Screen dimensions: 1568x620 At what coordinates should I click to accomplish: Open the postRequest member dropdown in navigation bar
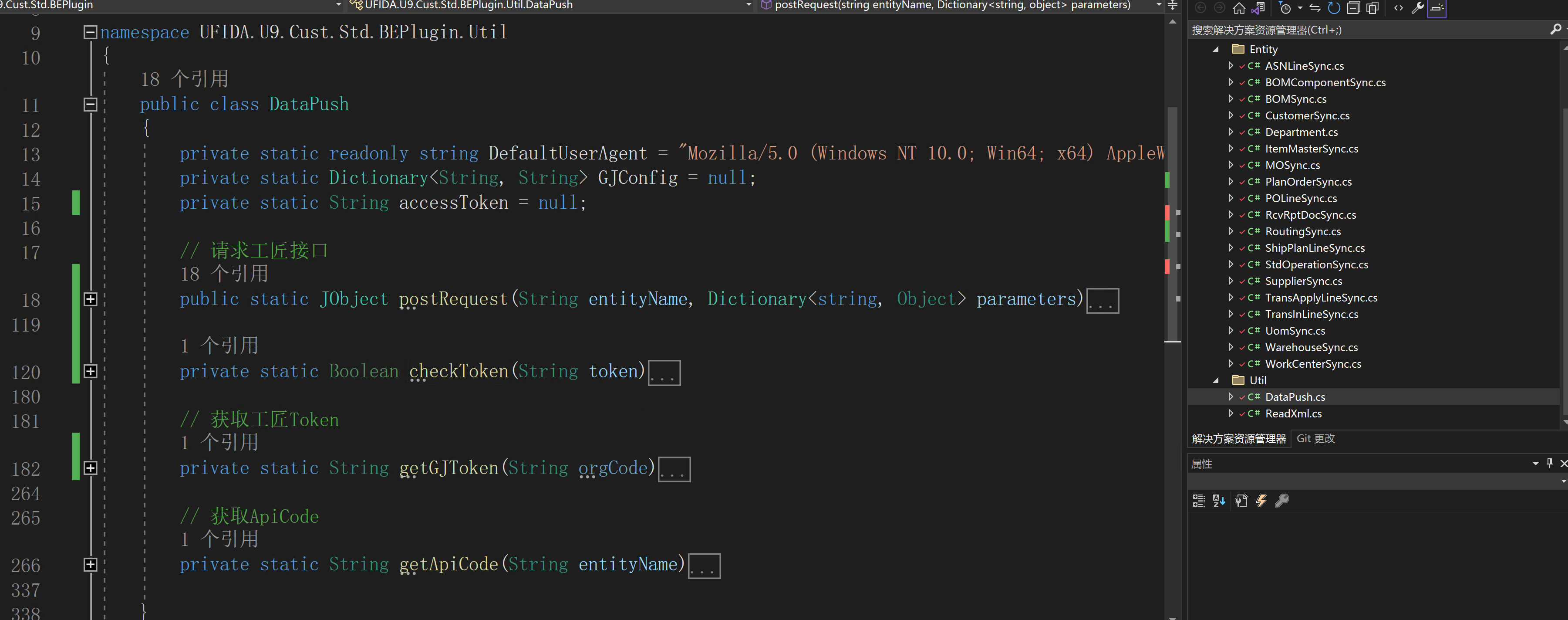coord(1158,5)
